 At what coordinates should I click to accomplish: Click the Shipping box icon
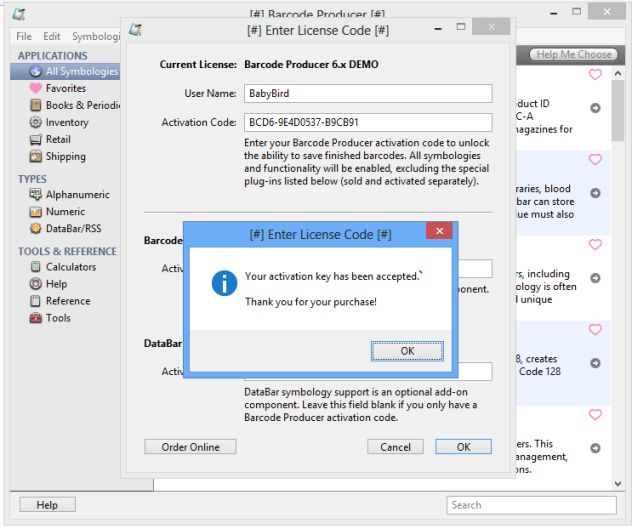point(35,156)
